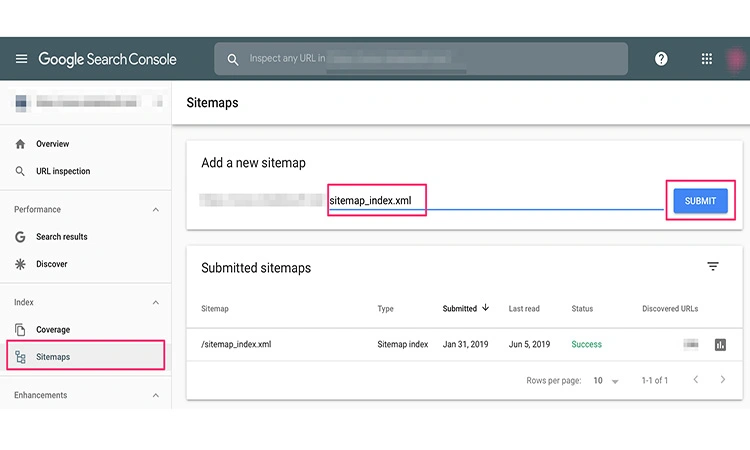The width and height of the screenshot is (750, 450).
Task: Open index coverage chart icon for sitemap_index.xml
Action: coord(720,344)
